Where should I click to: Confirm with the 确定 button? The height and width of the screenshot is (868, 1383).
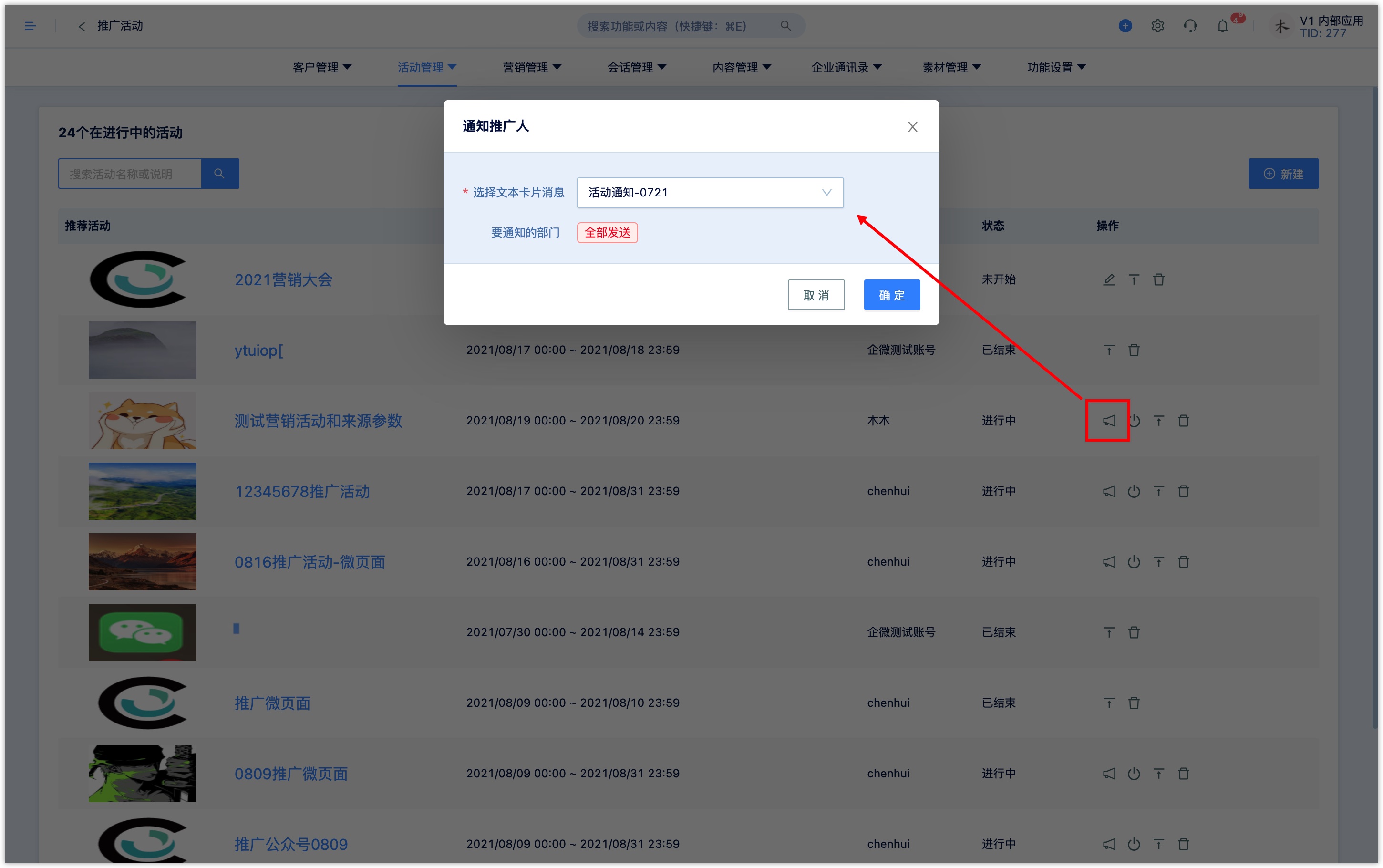892,295
